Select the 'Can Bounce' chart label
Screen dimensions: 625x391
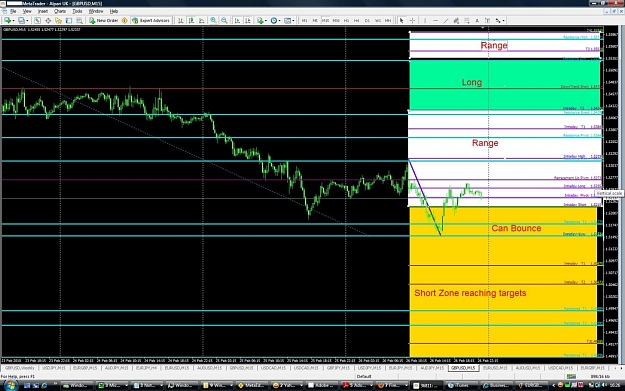click(x=516, y=228)
